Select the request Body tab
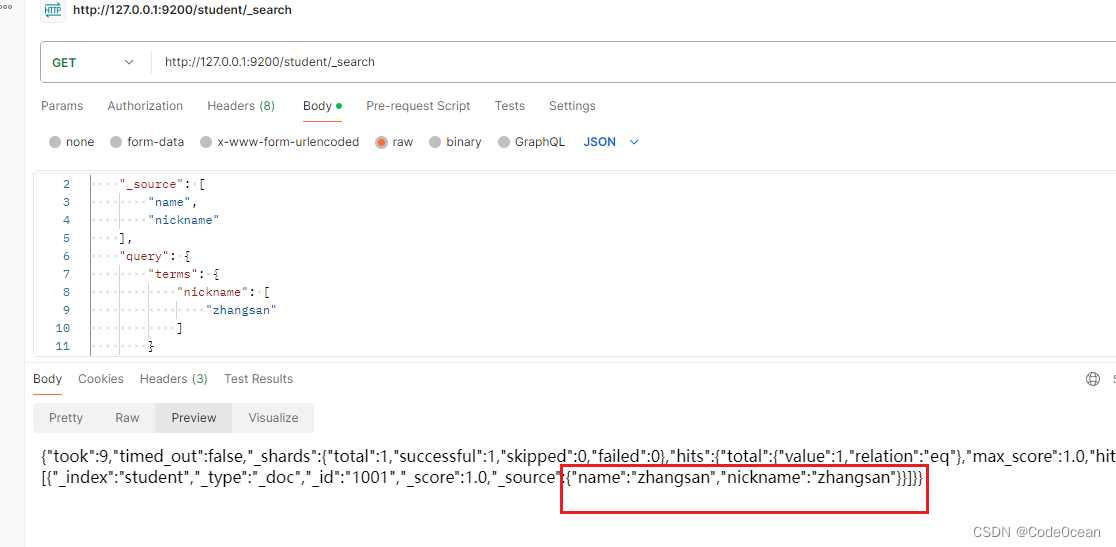Viewport: 1116px width, 547px height. [x=322, y=106]
